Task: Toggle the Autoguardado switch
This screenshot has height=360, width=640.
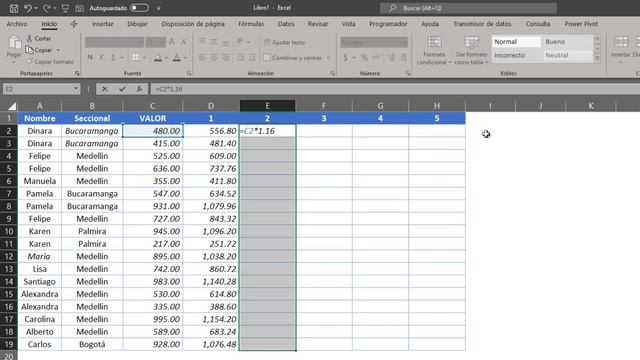Action: (139, 8)
